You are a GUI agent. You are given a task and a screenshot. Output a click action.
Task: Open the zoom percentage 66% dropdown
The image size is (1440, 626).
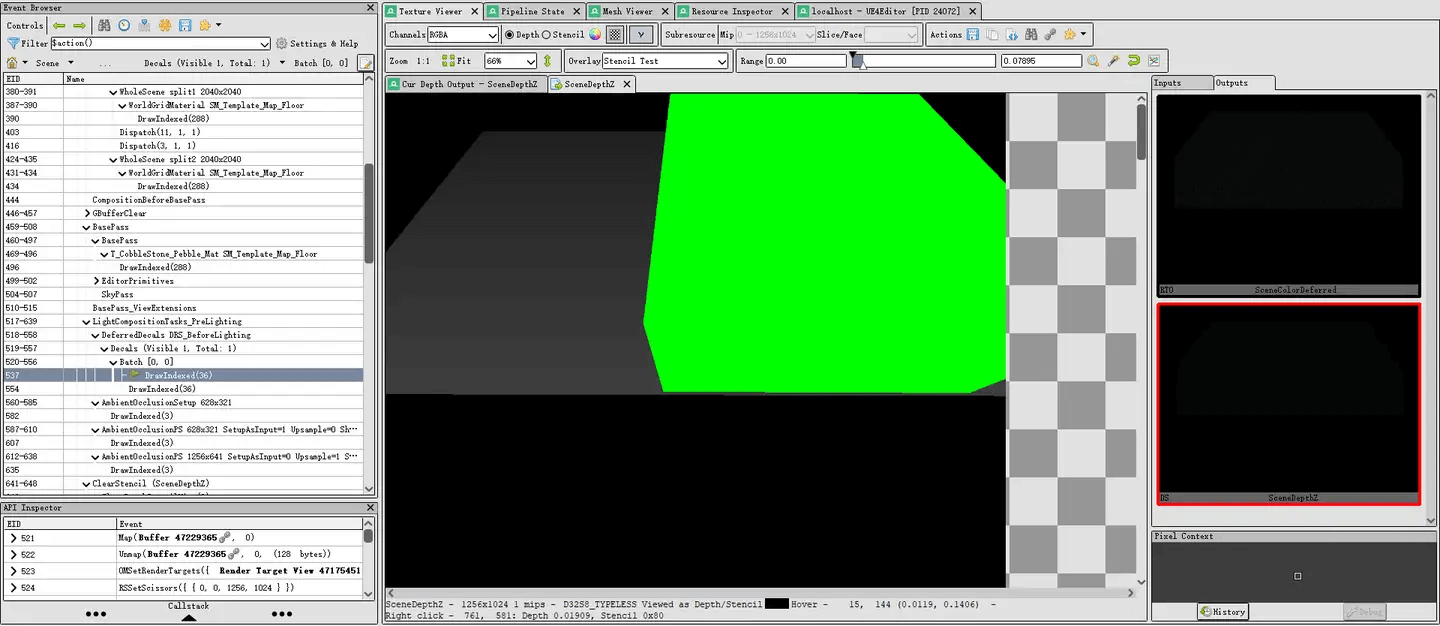click(510, 61)
